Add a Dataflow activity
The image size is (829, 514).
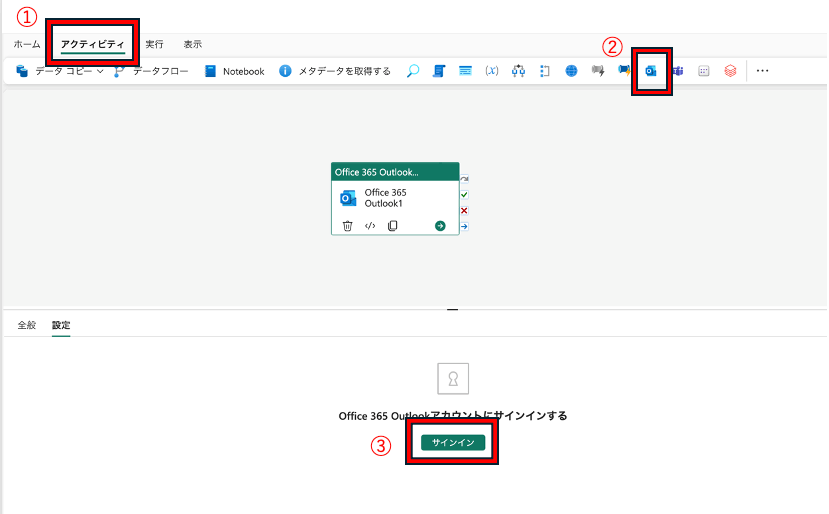pyautogui.click(x=151, y=71)
